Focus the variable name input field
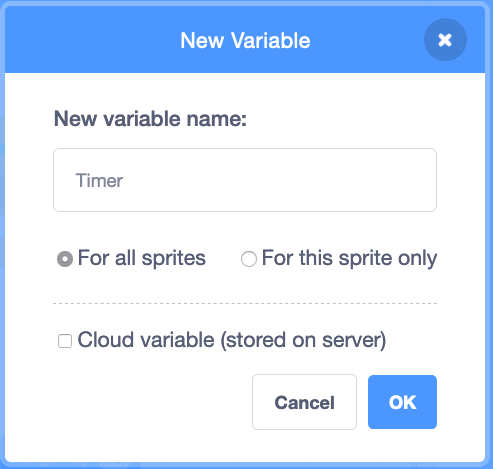The height and width of the screenshot is (469, 493). tap(245, 180)
